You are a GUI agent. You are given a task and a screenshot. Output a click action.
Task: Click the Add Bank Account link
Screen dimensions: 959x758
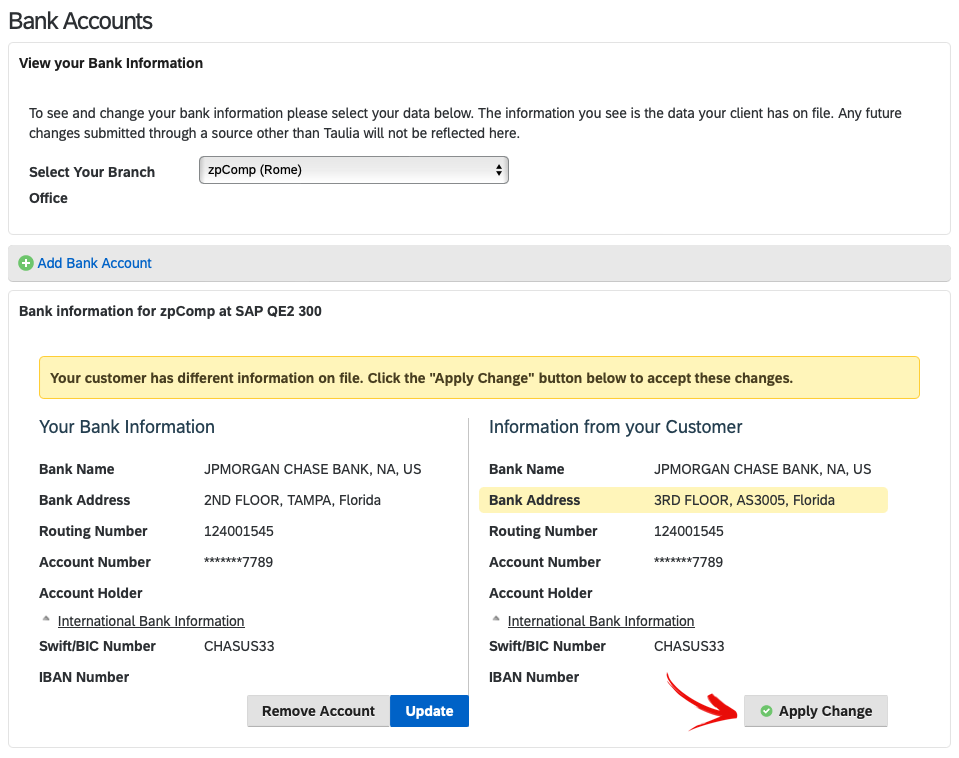point(94,263)
